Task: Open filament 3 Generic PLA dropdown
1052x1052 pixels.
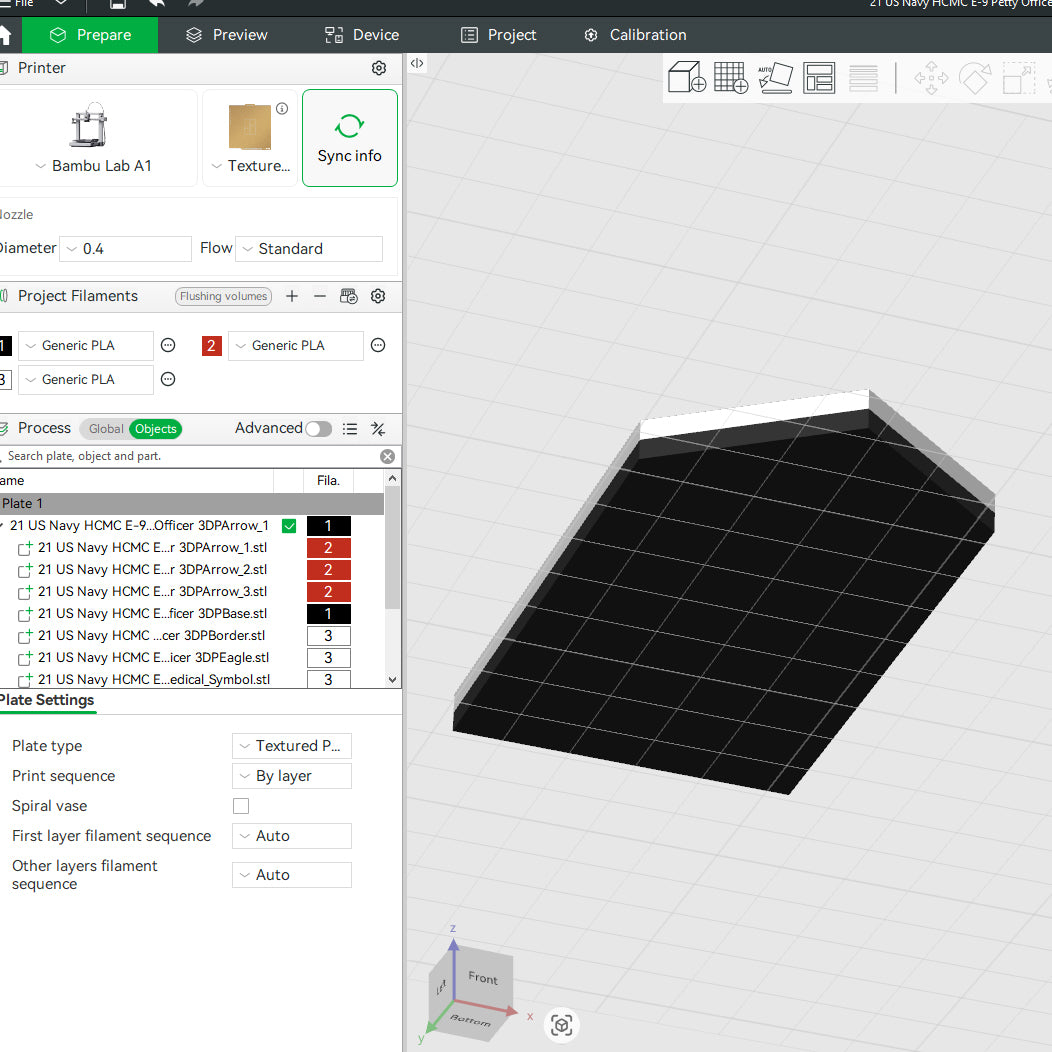Action: coord(86,380)
